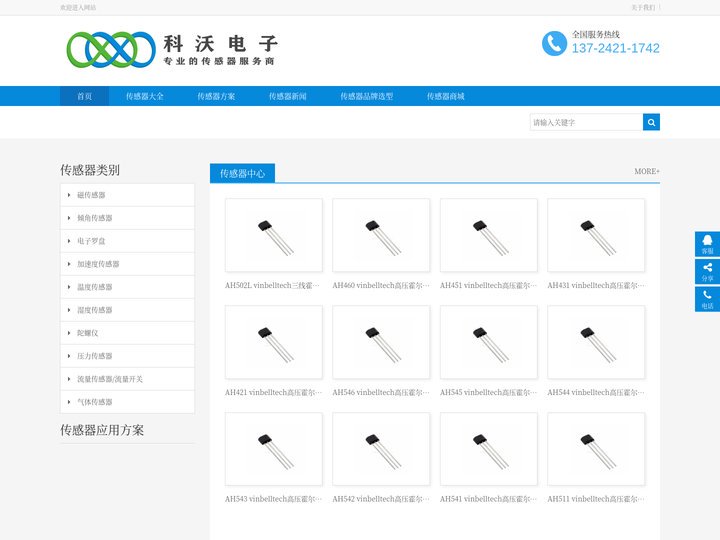Open the 传感器方案 navigation item
Image resolution: width=720 pixels, height=540 pixels.
click(216, 96)
